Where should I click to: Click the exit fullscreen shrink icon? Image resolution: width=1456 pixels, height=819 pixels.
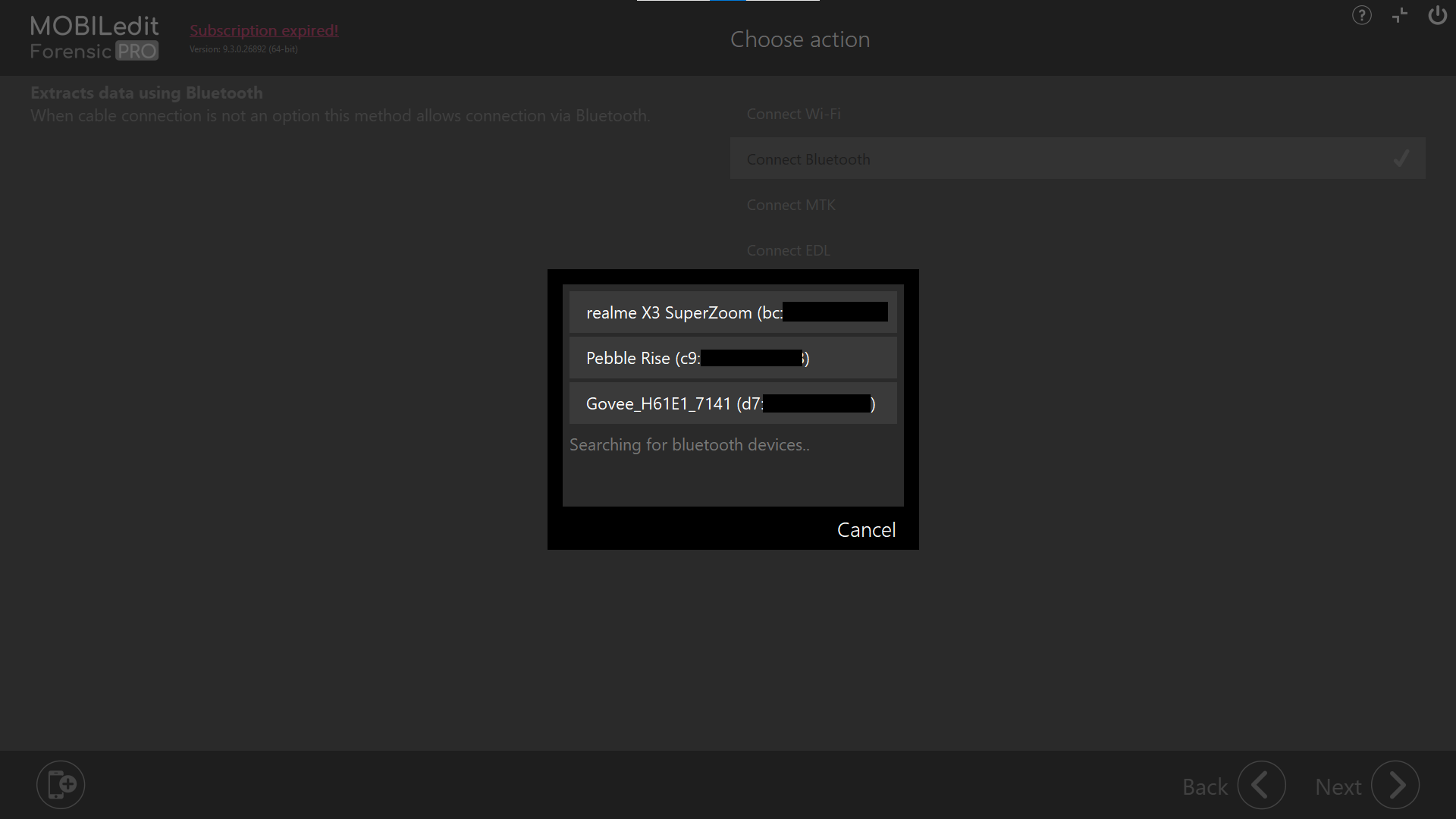(x=1400, y=15)
